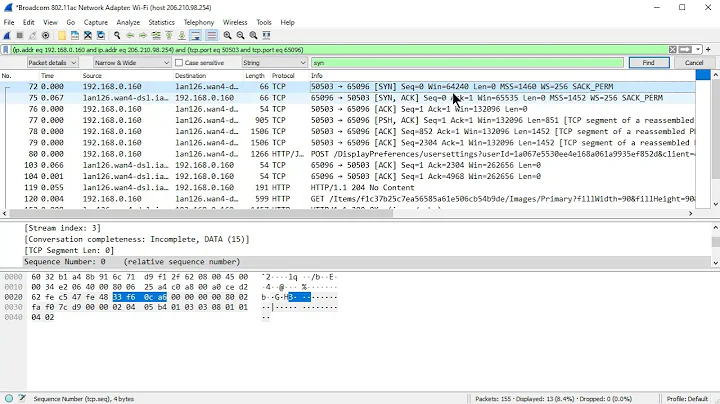Open a capture file
The width and height of the screenshot is (720, 404).
pyautogui.click(x=62, y=35)
